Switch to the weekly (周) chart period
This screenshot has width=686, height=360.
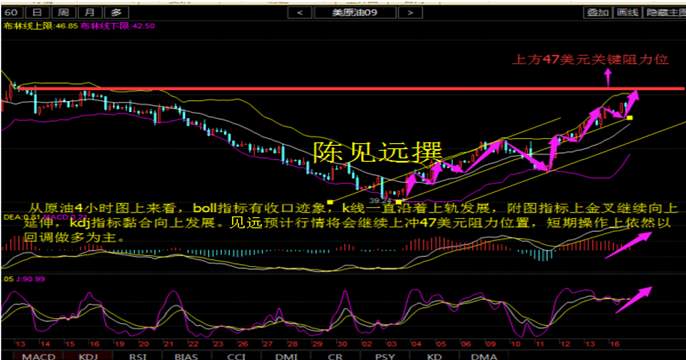tap(63, 12)
